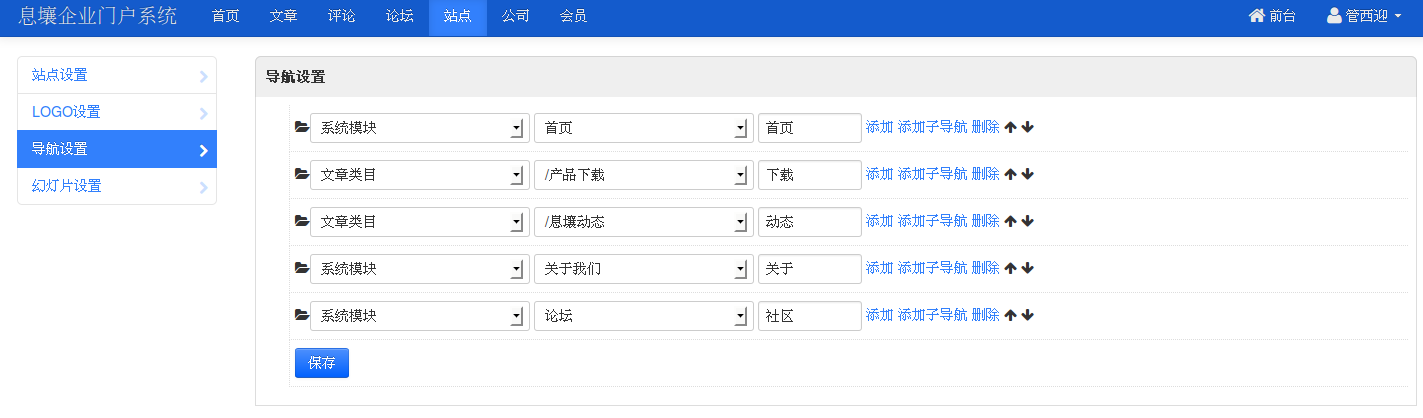Screen dimensions: 1423x418
Task: Click the move-up arrow in the 首页 row
Action: coord(1010,127)
